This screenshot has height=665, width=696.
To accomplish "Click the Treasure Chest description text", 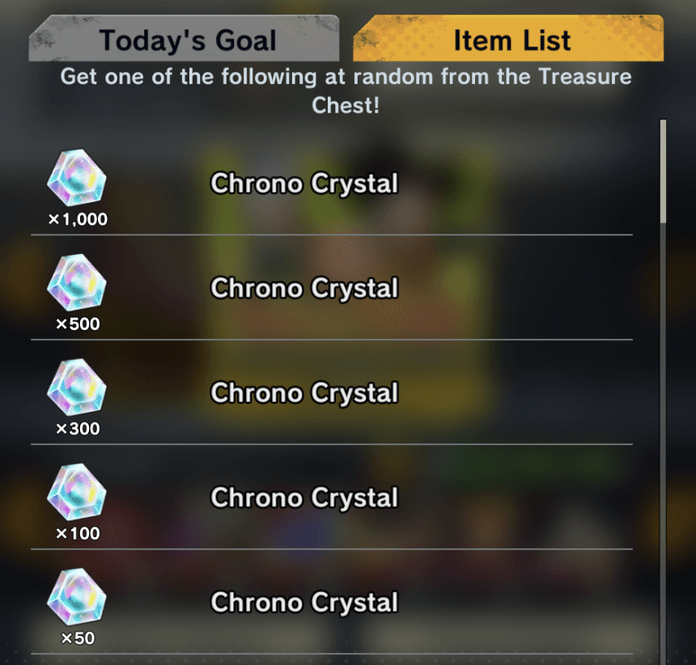I will [x=346, y=90].
